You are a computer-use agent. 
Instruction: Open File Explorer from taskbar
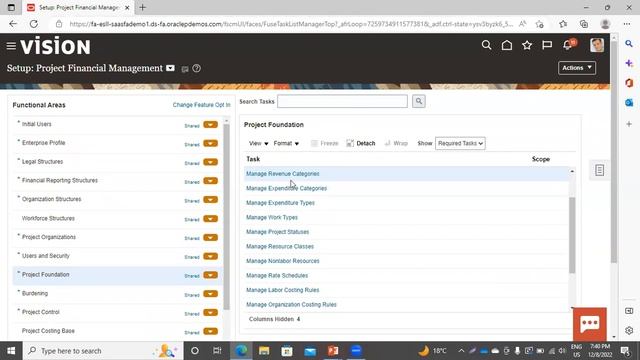pos(264,351)
